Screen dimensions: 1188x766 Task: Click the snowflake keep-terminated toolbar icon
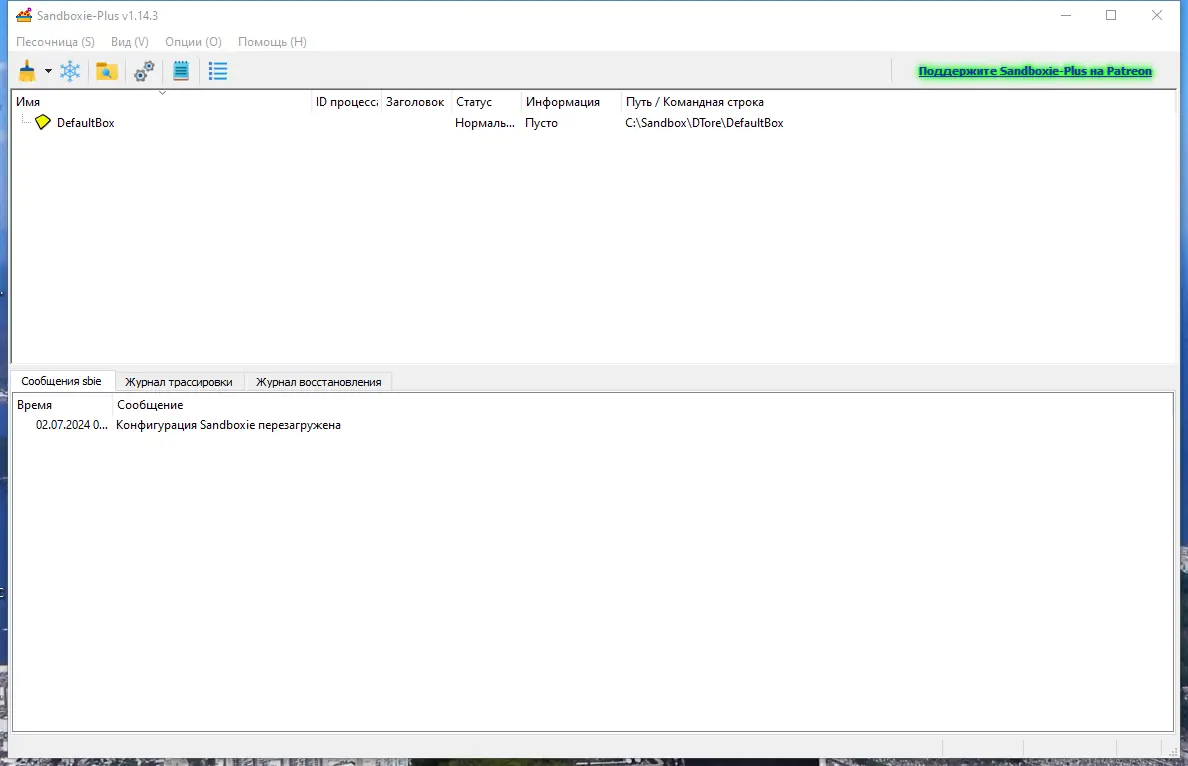[x=70, y=71]
